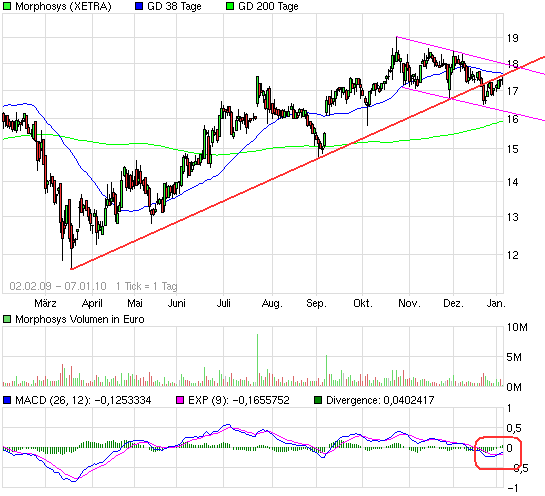Click the green Morphosys (XETRA) legend swatch
The image size is (545, 496).
tap(7, 6)
